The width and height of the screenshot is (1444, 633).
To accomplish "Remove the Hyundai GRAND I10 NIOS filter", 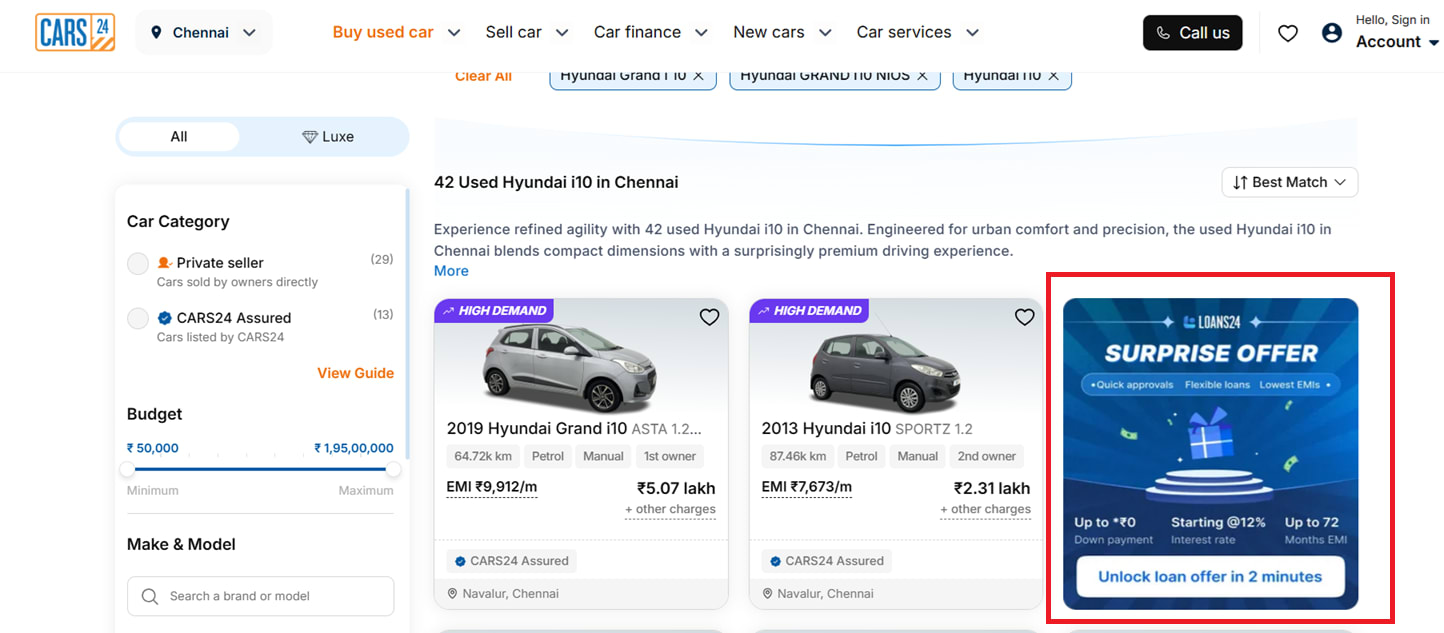I will click(x=922, y=76).
